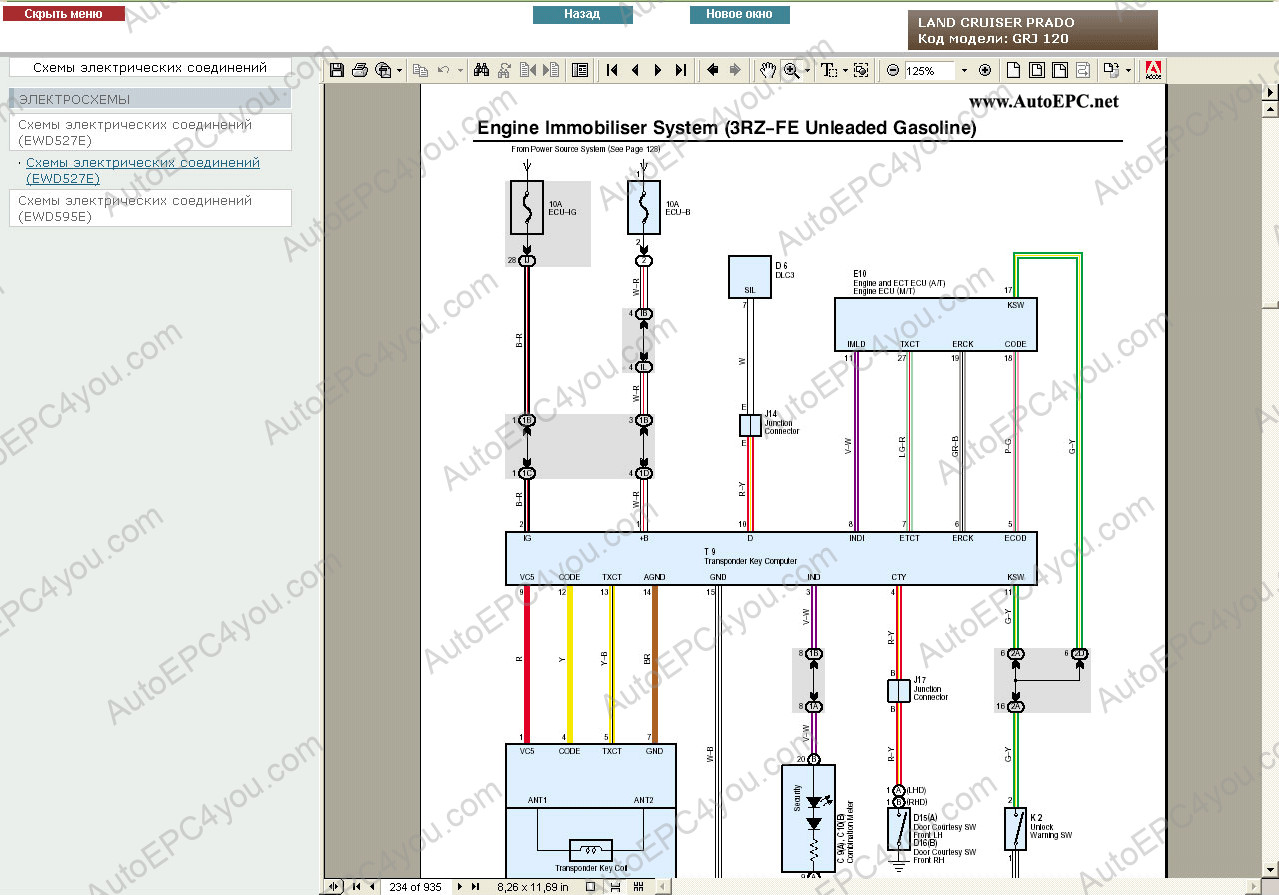The width and height of the screenshot is (1279, 895).
Task: Open the zoom percentage dropdown
Action: pos(964,70)
